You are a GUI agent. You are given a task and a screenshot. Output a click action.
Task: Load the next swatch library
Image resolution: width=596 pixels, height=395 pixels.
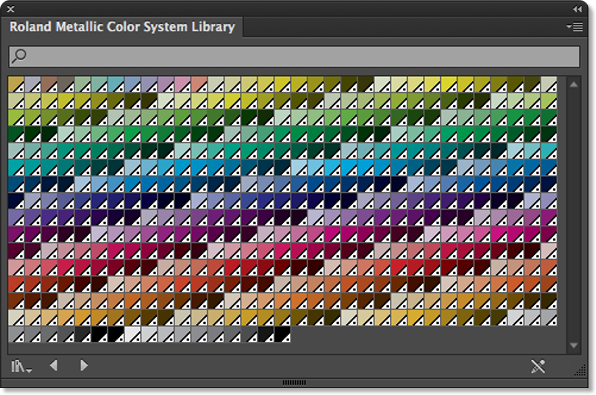[84, 366]
